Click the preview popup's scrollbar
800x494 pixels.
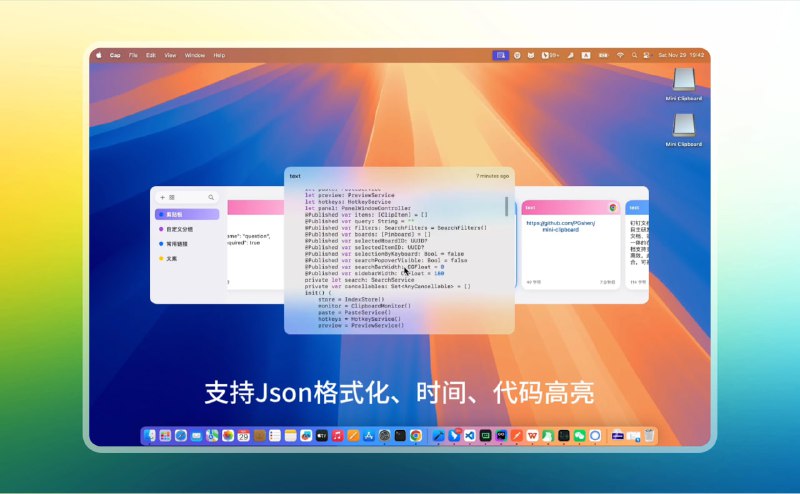coord(507,206)
